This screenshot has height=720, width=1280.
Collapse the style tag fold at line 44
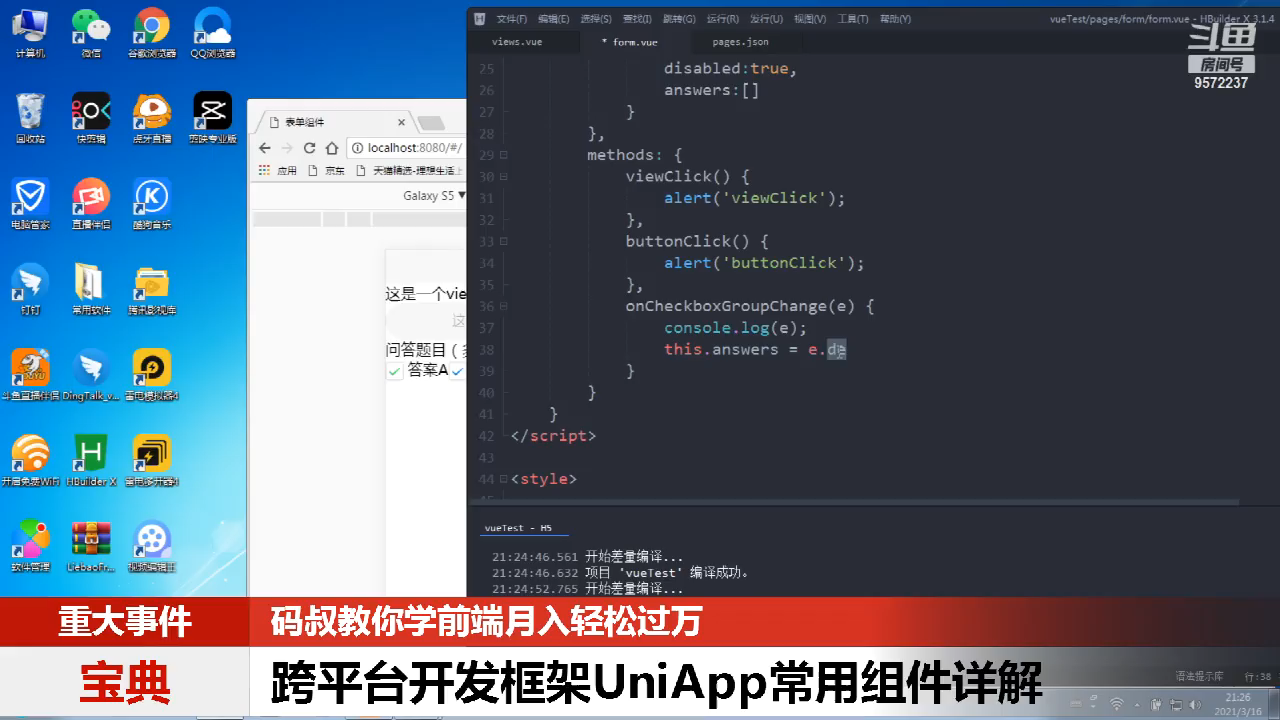503,479
